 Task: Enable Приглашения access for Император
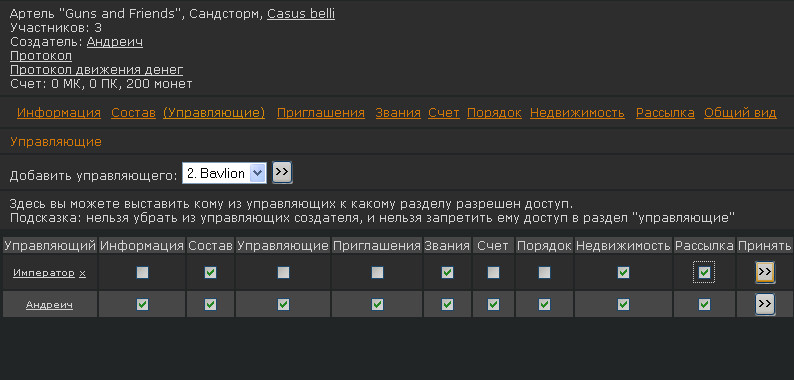tap(377, 273)
